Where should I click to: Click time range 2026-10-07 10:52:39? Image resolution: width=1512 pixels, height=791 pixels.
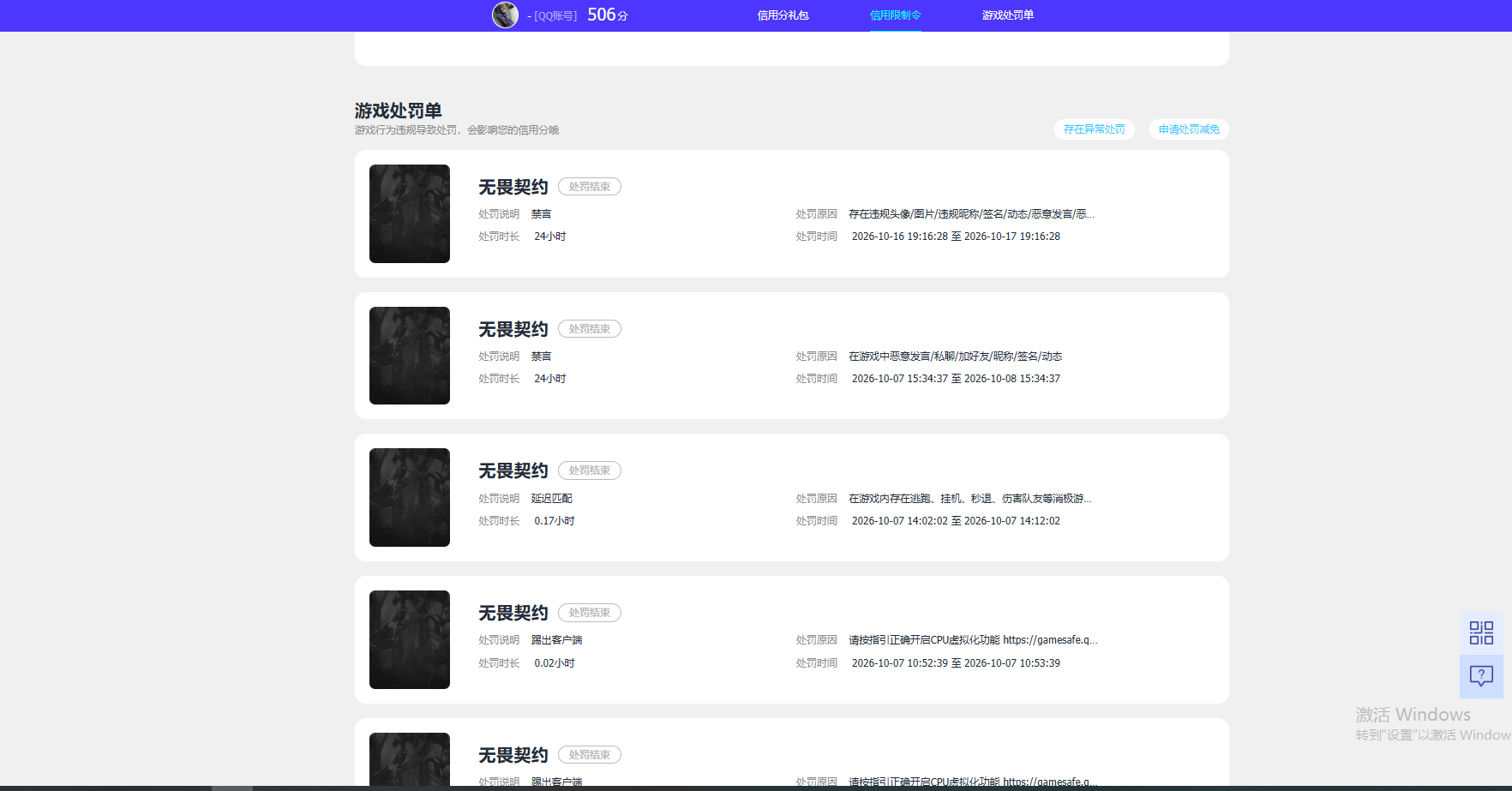coord(956,663)
